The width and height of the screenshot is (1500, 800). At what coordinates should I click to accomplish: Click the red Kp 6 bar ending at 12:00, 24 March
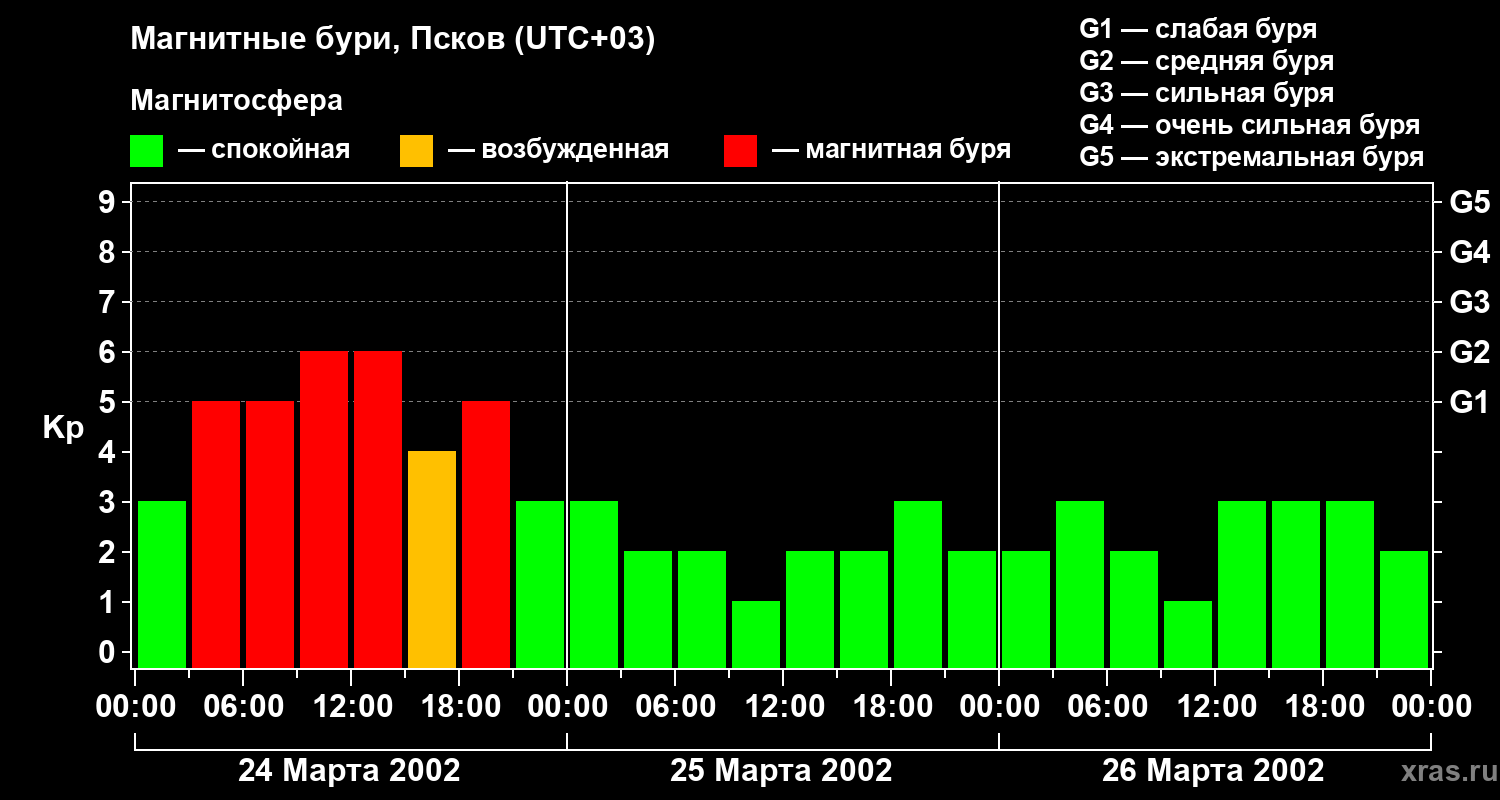click(324, 509)
